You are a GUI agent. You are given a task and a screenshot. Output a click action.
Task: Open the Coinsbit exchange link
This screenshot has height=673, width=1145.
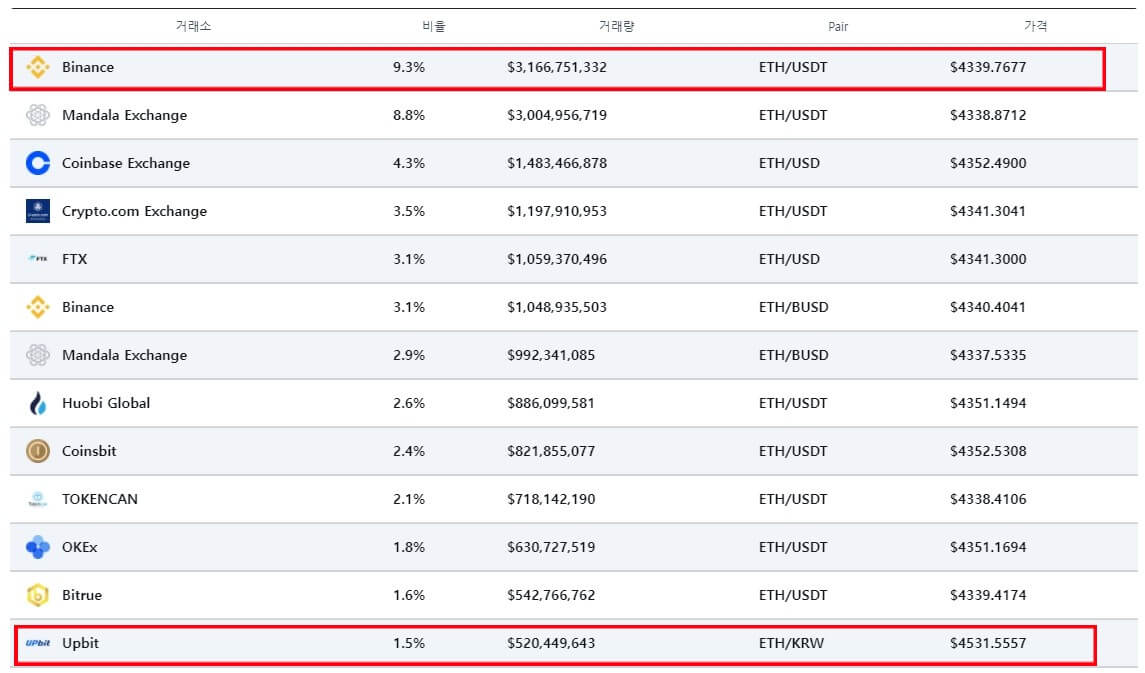[x=89, y=451]
